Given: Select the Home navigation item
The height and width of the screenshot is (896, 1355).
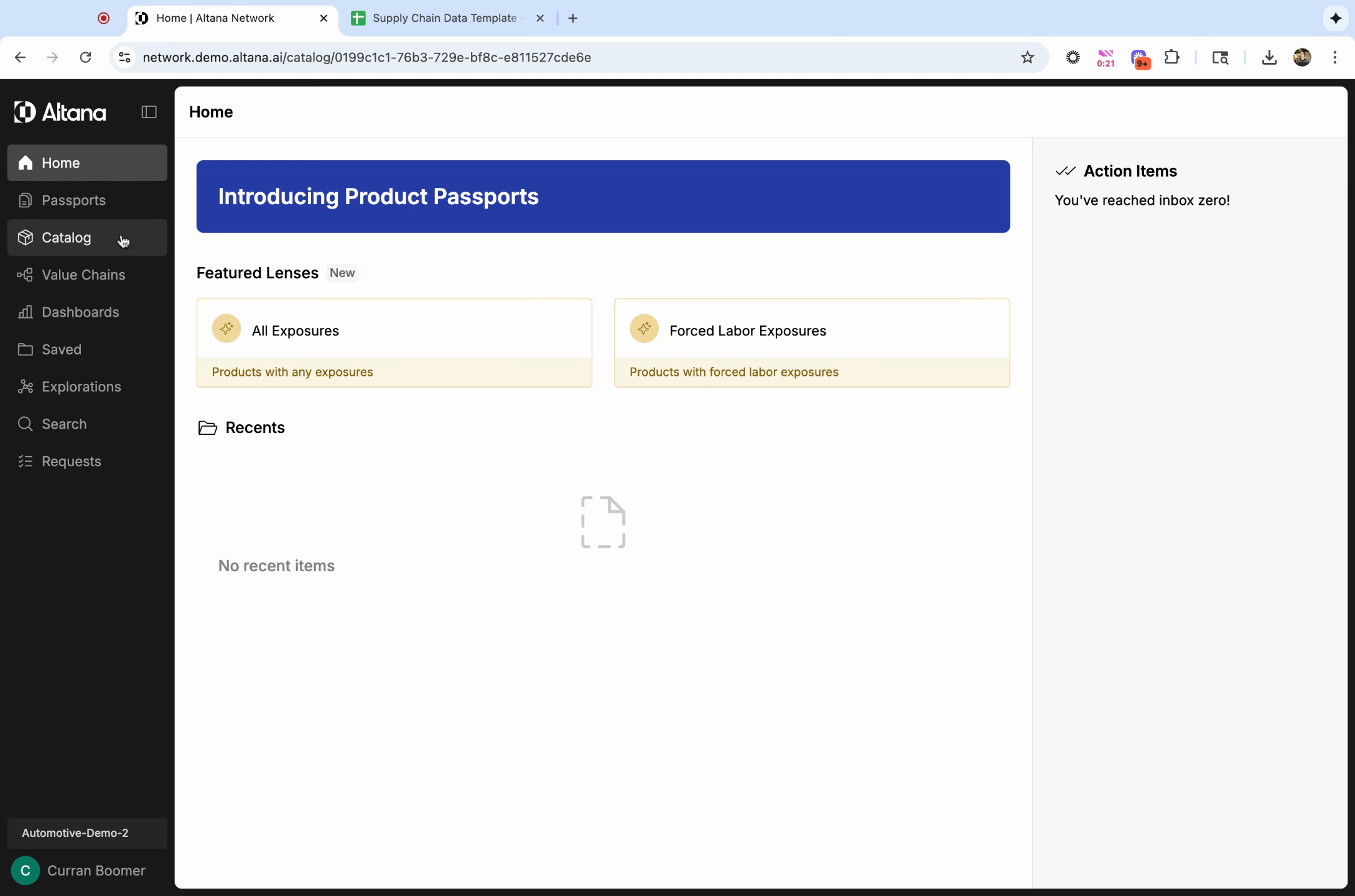Looking at the screenshot, I should [60, 163].
